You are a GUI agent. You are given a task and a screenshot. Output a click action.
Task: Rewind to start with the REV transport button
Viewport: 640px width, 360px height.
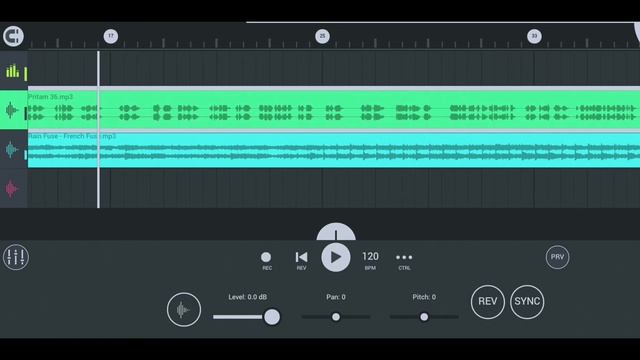click(301, 260)
